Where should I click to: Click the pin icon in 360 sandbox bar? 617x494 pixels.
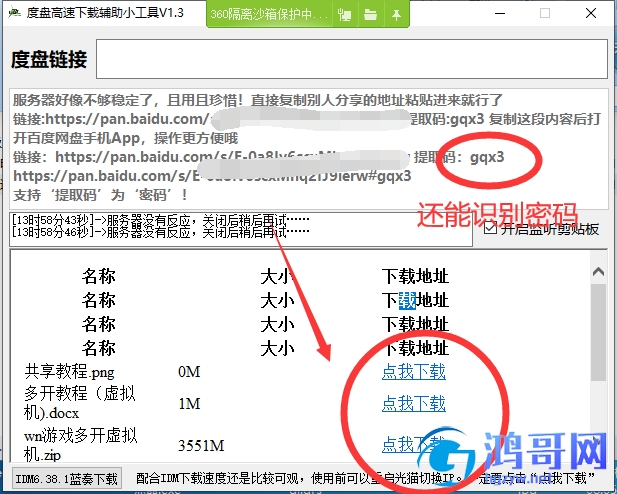click(396, 15)
